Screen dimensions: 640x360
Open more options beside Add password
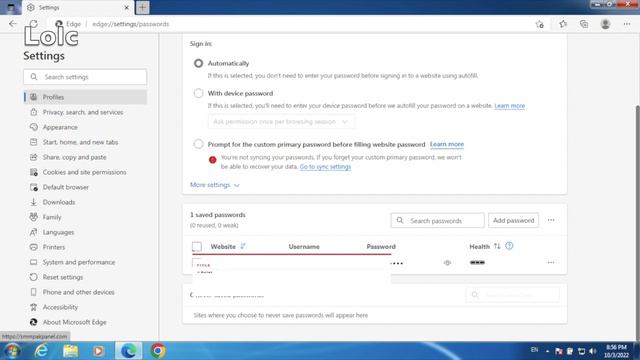pyautogui.click(x=551, y=220)
